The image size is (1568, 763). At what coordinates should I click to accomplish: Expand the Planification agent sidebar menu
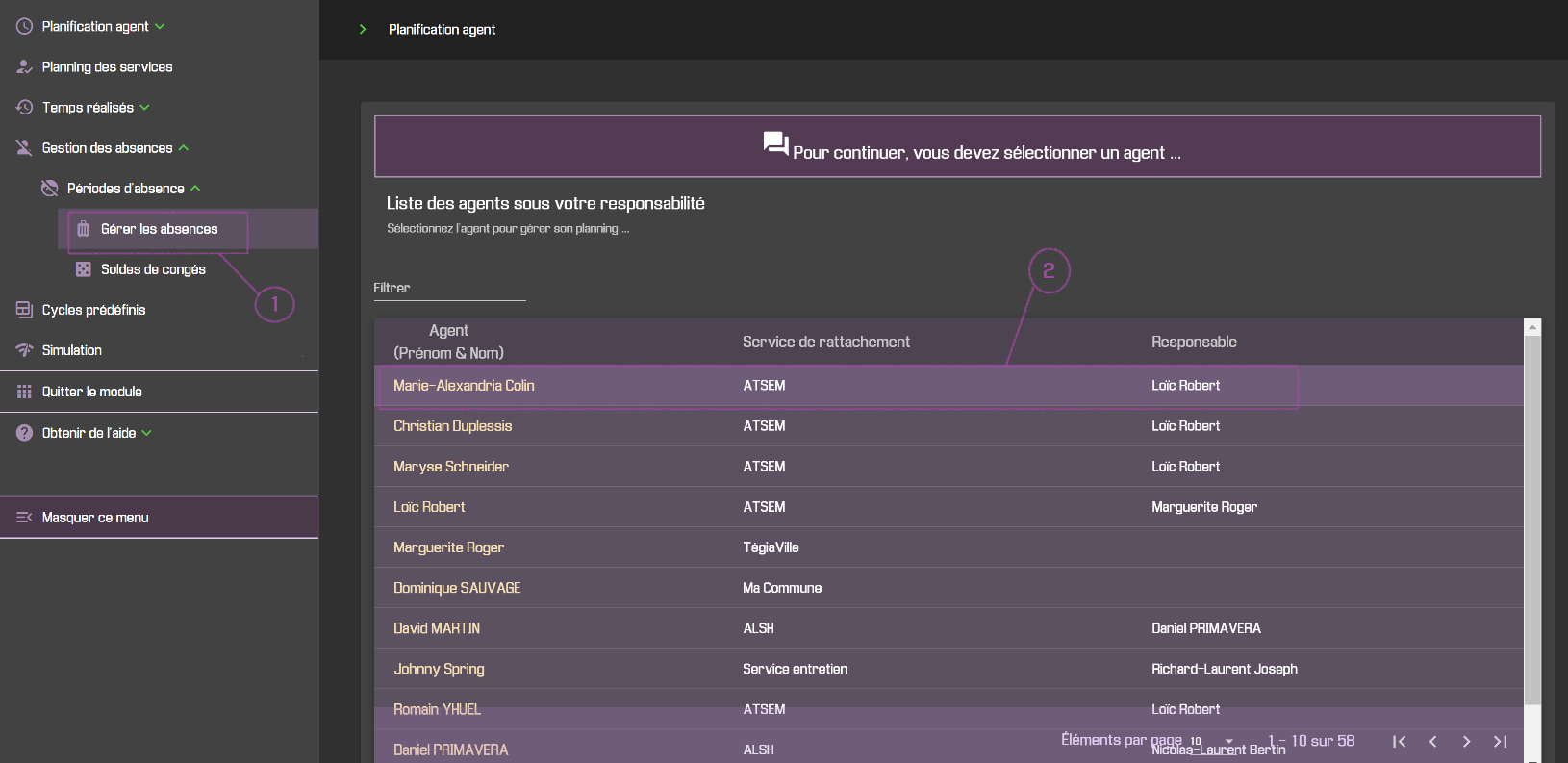click(160, 27)
